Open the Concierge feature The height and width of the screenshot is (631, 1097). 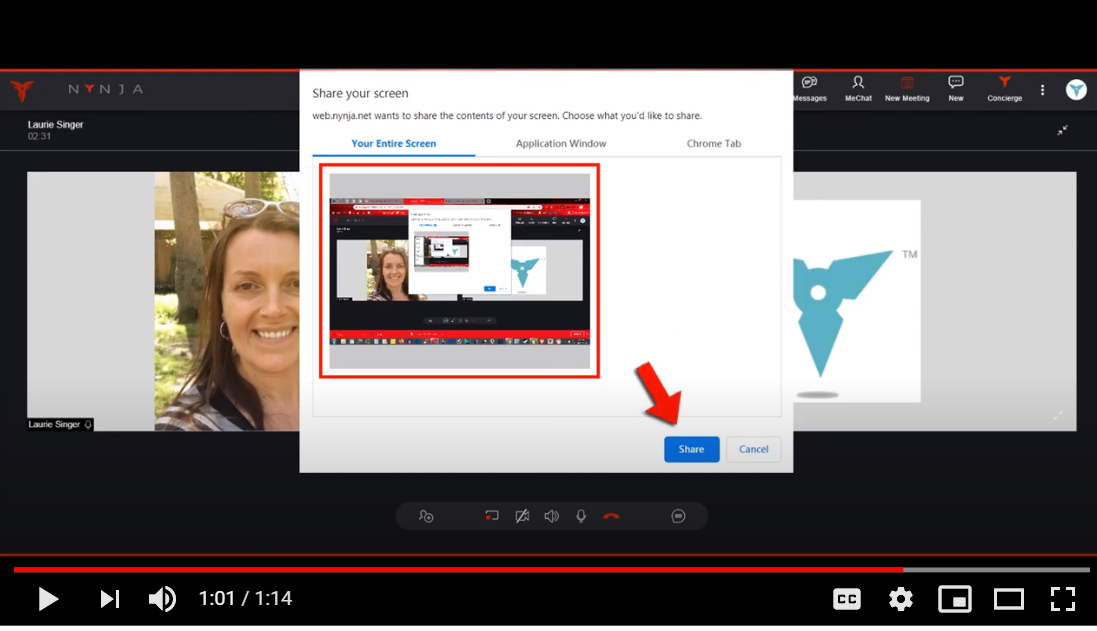1004,90
